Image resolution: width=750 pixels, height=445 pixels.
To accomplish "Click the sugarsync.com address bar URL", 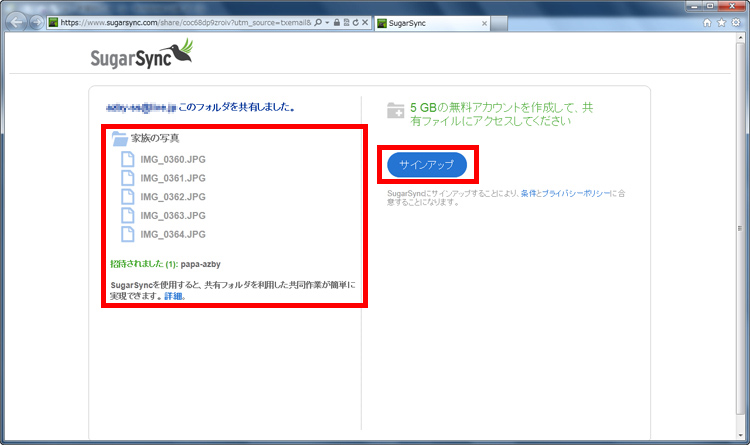I will (186, 22).
